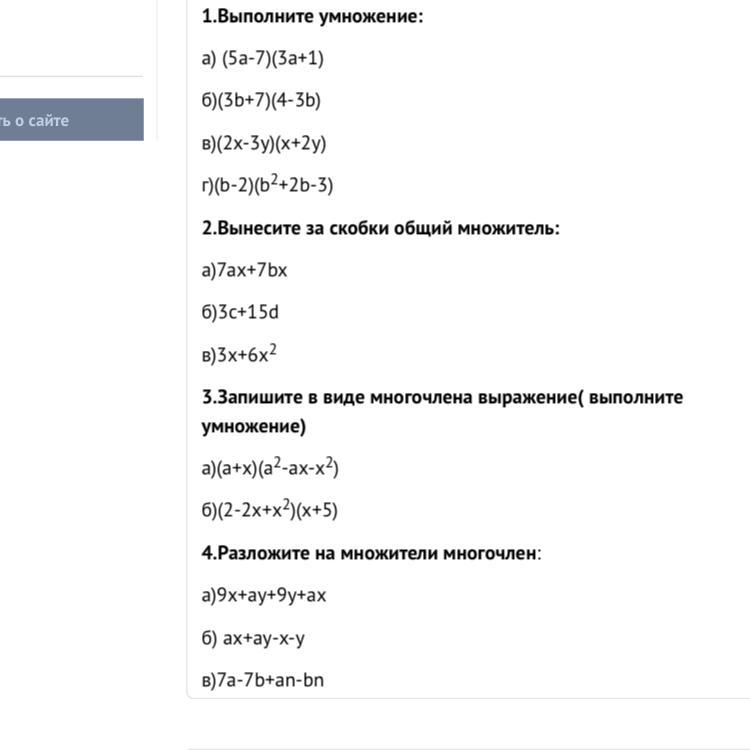The height and width of the screenshot is (750, 750).
Task: Click the gray 'о сайте' button
Action: click(x=72, y=120)
